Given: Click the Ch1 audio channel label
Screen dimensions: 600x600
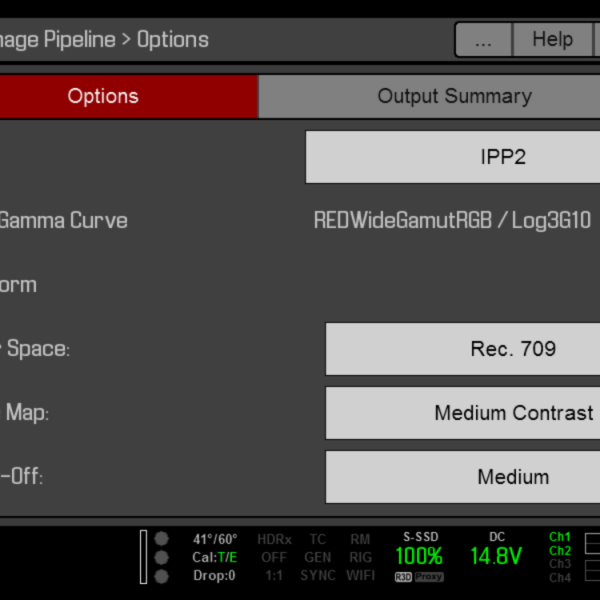Looking at the screenshot, I should [x=560, y=537].
